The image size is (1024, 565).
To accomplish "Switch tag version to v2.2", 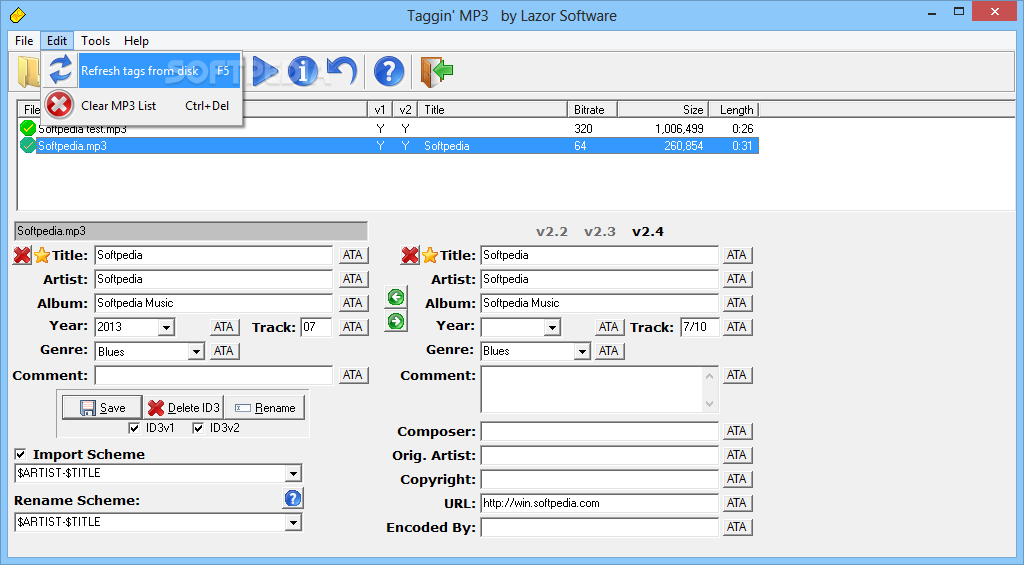I will pyautogui.click(x=552, y=232).
